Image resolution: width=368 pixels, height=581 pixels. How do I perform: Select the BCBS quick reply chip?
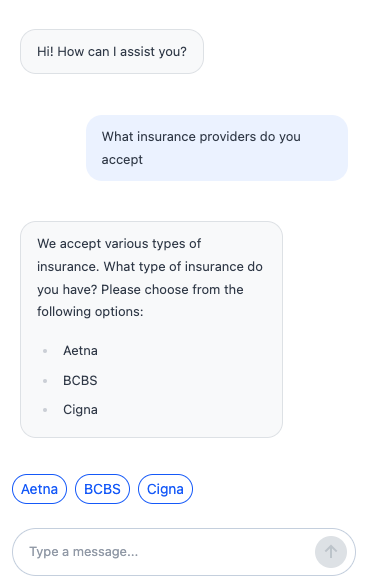point(102,489)
